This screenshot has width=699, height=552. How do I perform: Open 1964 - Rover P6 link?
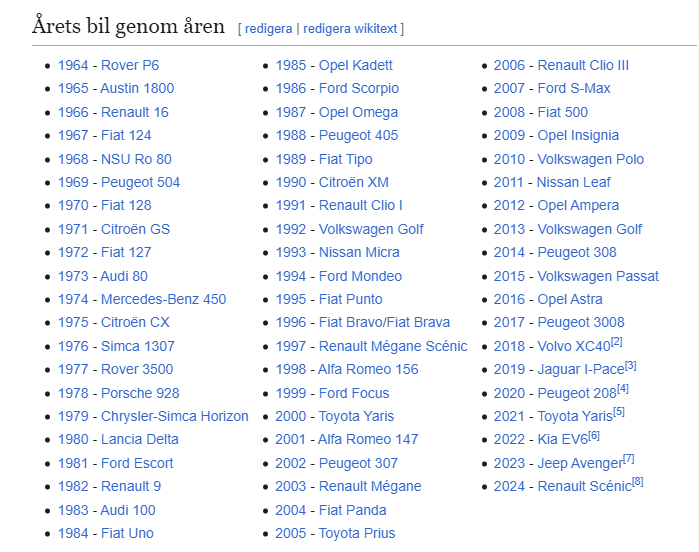(108, 65)
